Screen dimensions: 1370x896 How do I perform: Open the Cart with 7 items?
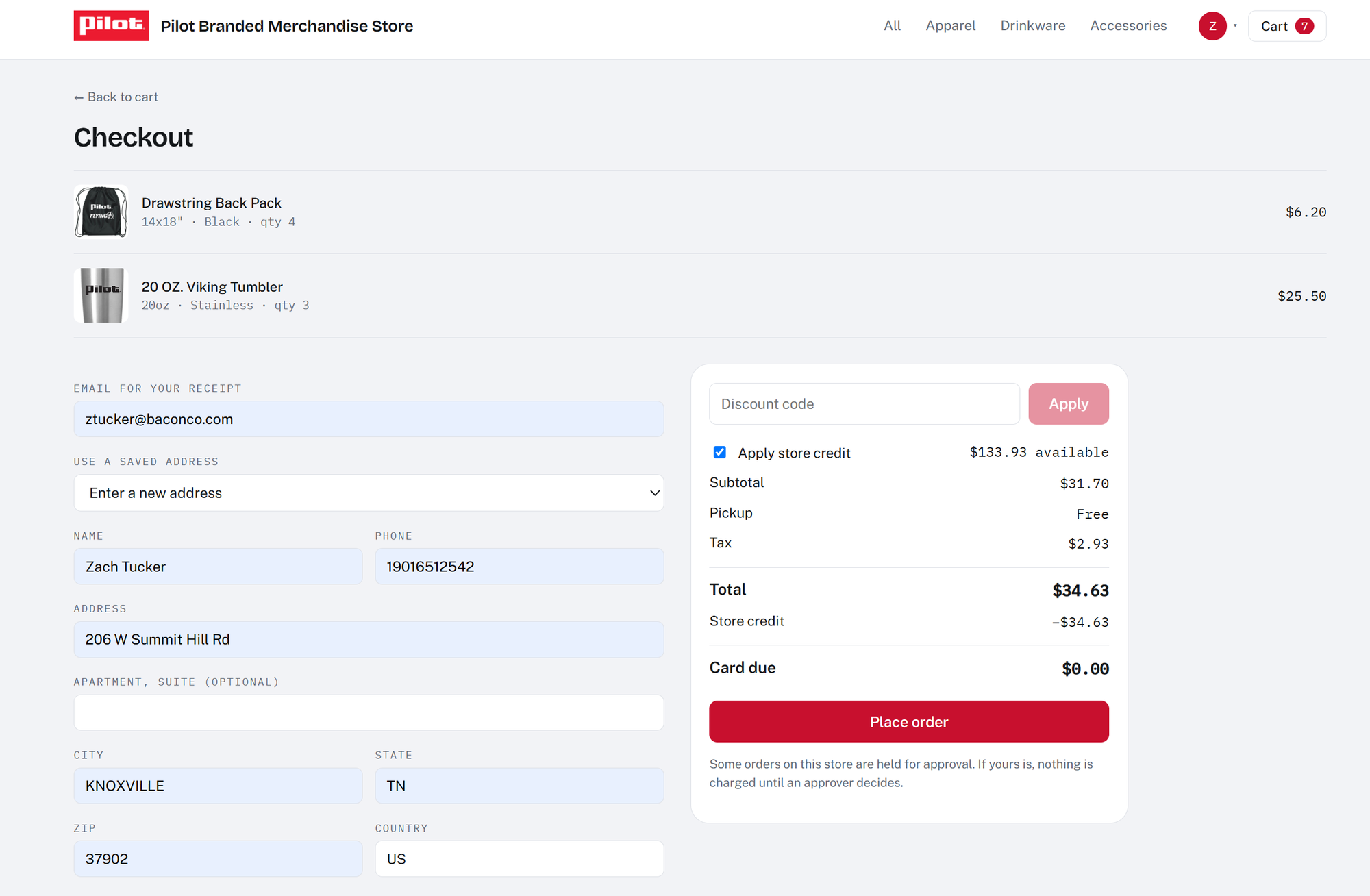(x=1287, y=26)
